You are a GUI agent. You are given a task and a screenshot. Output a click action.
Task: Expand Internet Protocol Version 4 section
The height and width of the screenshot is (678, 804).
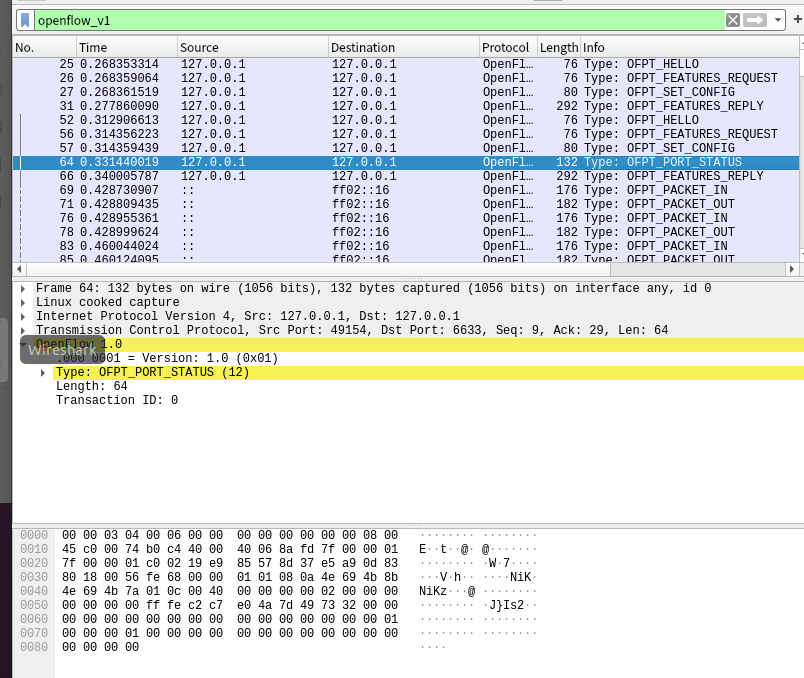coord(23,316)
